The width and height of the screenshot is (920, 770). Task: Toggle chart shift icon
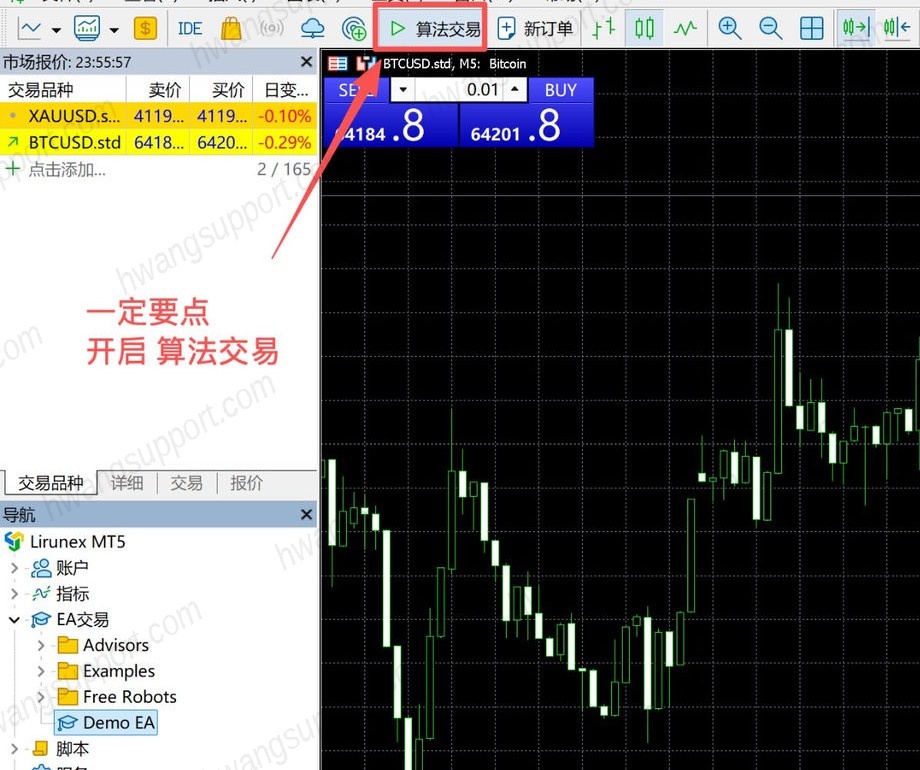897,28
